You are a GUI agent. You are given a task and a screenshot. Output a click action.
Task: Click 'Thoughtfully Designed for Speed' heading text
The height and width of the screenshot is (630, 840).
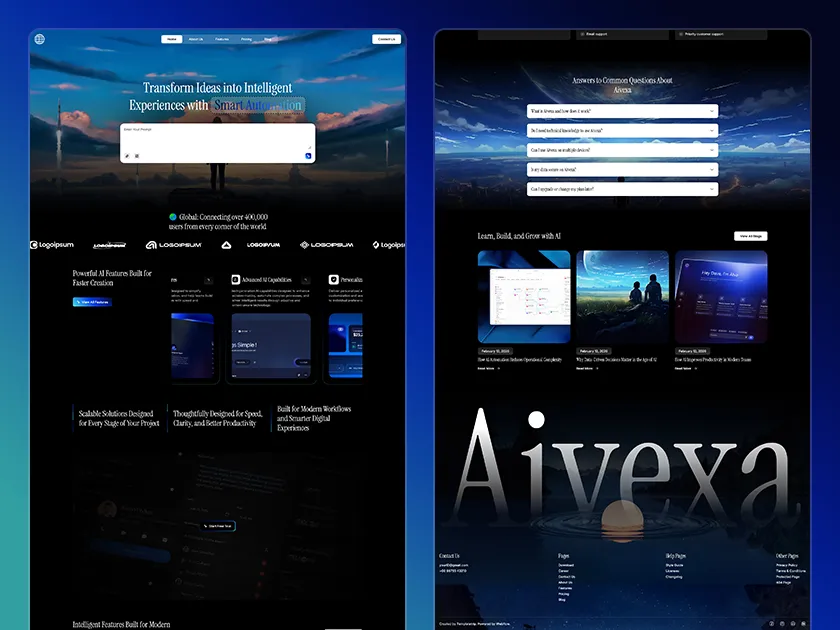[218, 418]
